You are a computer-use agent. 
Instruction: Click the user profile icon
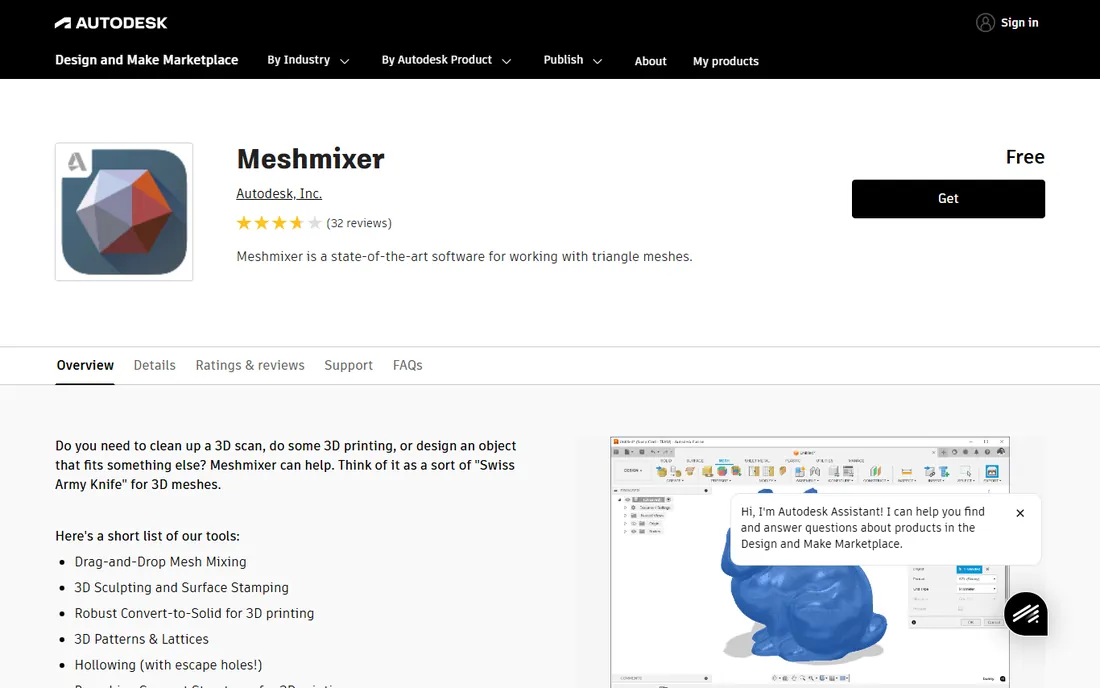pyautogui.click(x=985, y=22)
